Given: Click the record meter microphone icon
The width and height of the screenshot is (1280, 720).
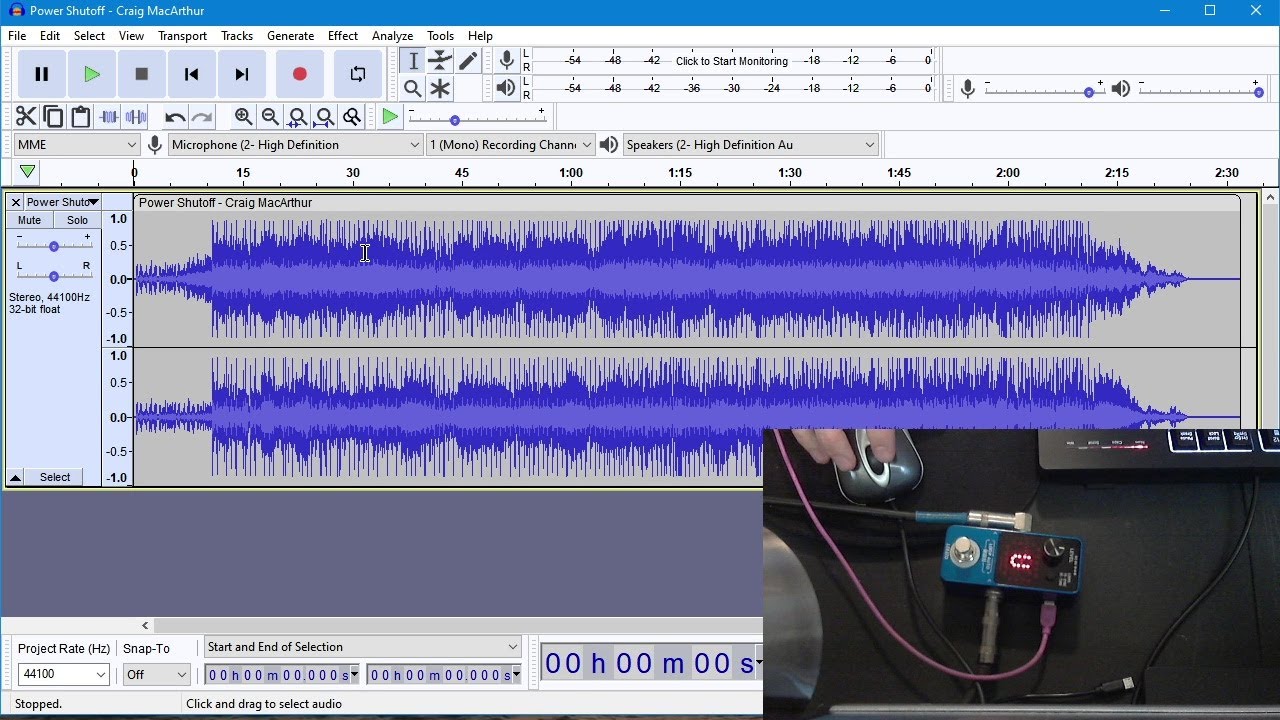Looking at the screenshot, I should pyautogui.click(x=506, y=61).
